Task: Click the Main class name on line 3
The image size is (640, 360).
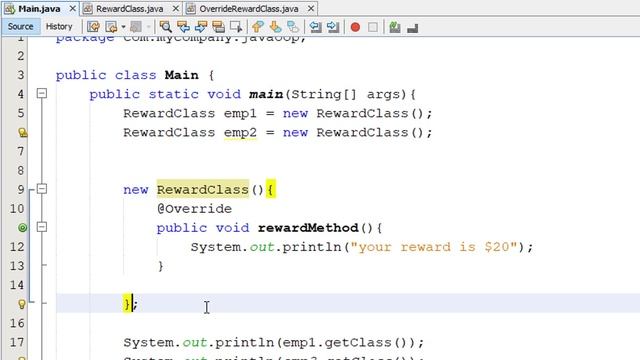Action: (x=182, y=75)
